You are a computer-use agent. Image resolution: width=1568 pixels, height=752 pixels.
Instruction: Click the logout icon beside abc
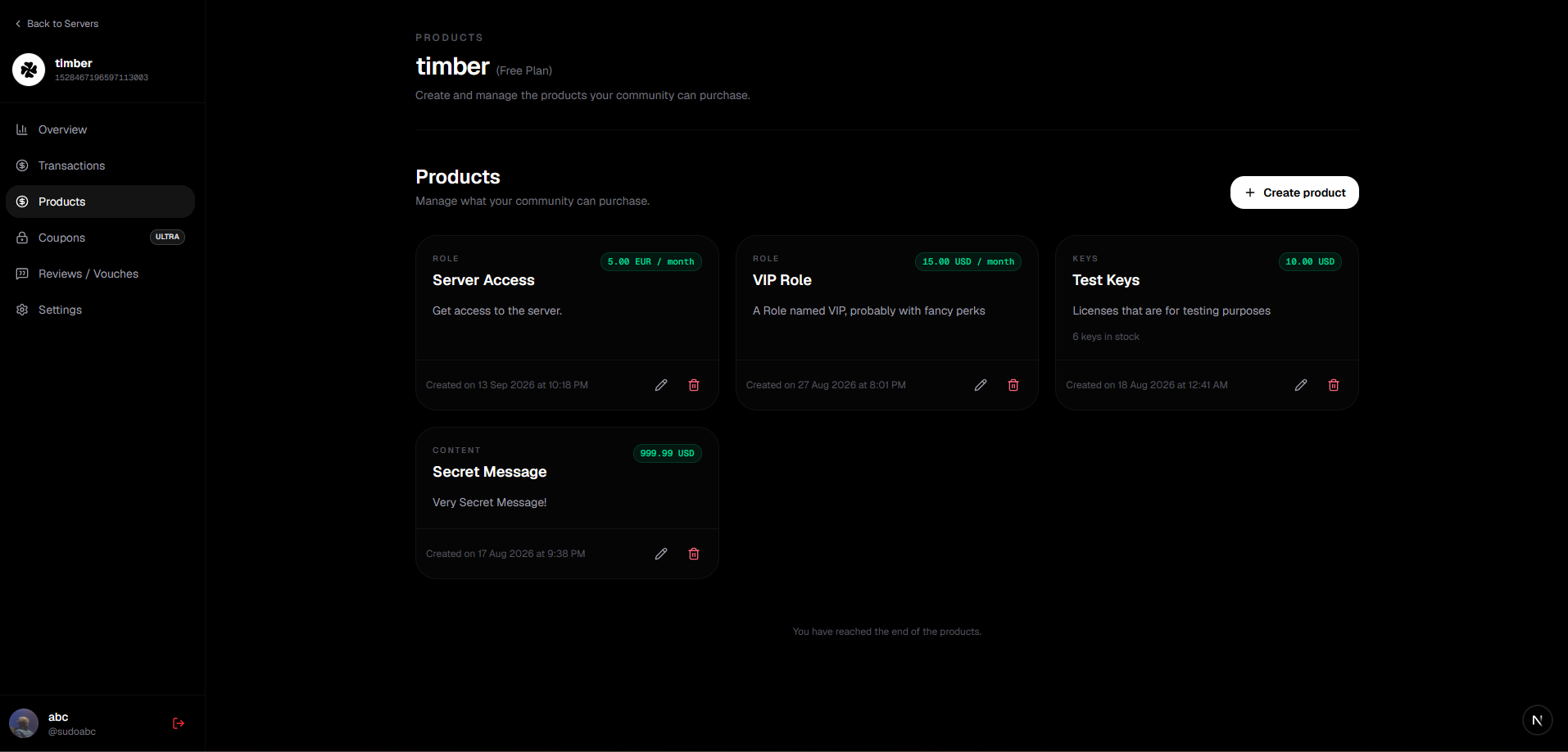[179, 723]
